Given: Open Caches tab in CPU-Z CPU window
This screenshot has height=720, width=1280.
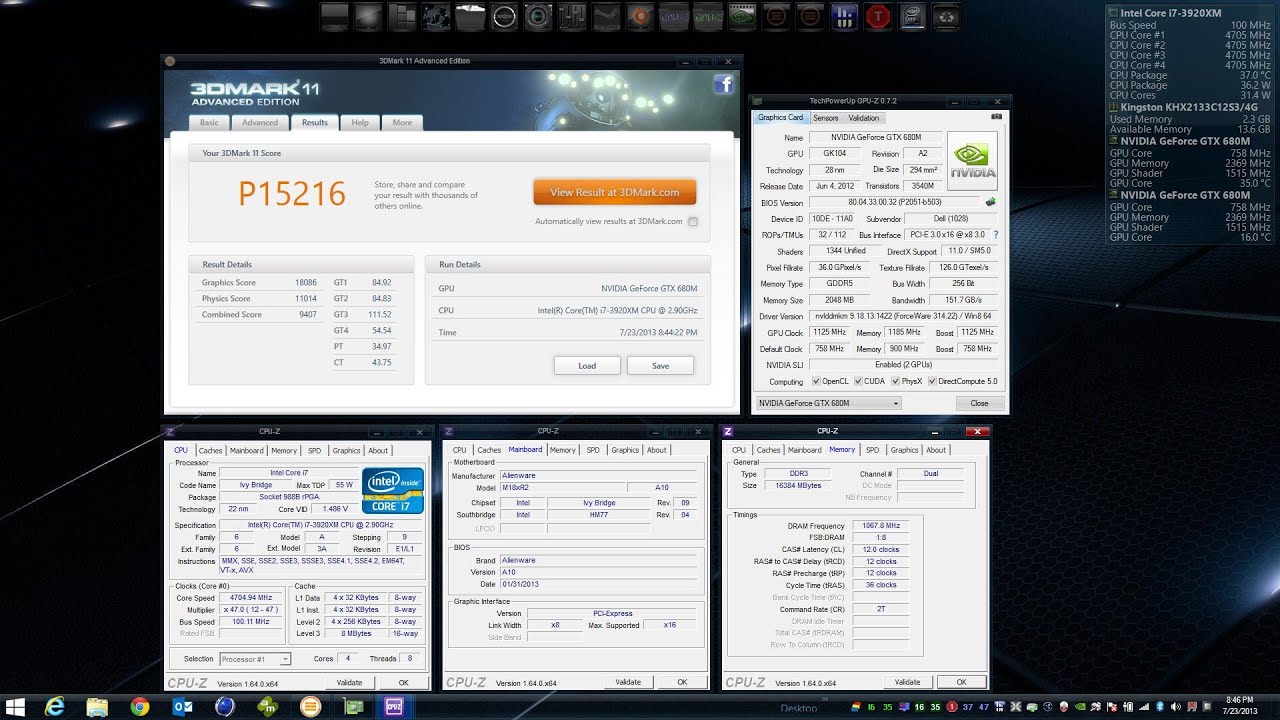Looking at the screenshot, I should (210, 450).
